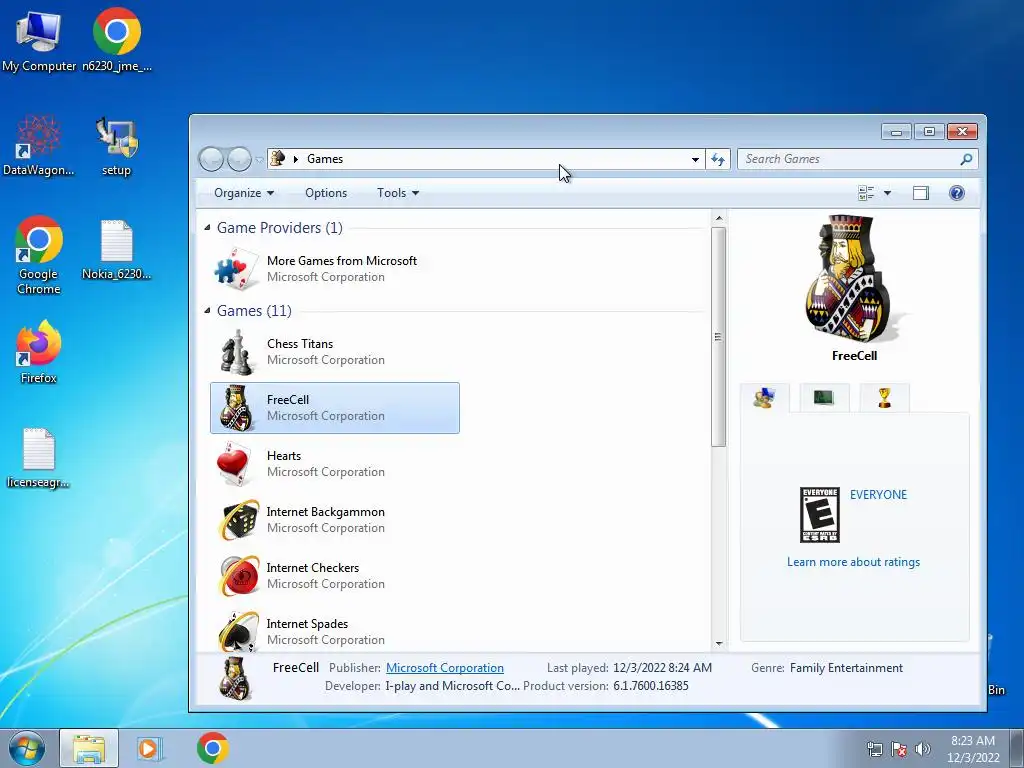The width and height of the screenshot is (1024, 768).
Task: Click the Product version 6.1.7600.16385 value
Action: point(650,686)
